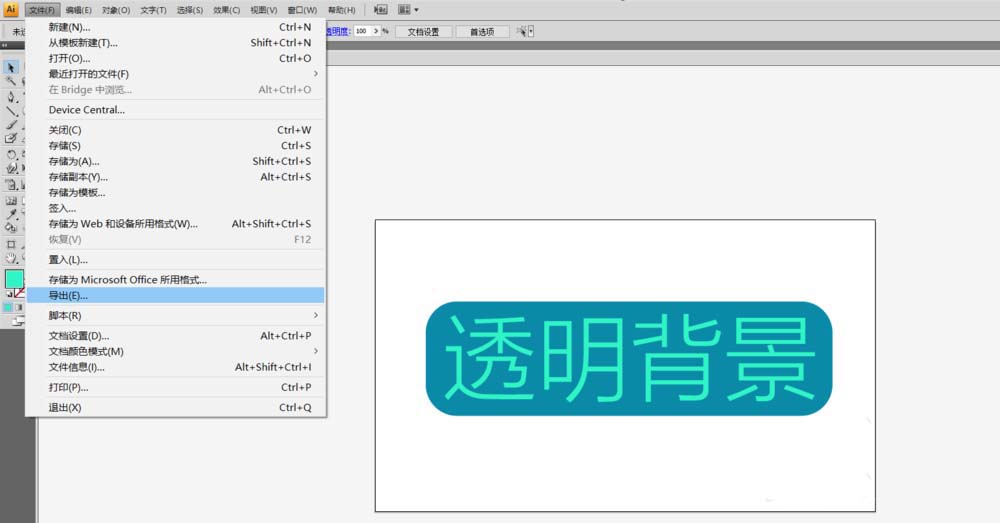Viewport: 1000px width, 523px height.
Task: Click the Go to Bridge icon
Action: (x=382, y=9)
